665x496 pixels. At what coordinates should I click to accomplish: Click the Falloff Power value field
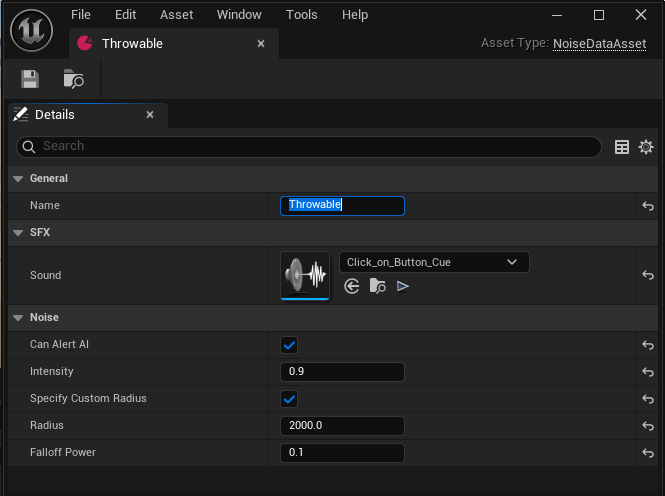(342, 453)
